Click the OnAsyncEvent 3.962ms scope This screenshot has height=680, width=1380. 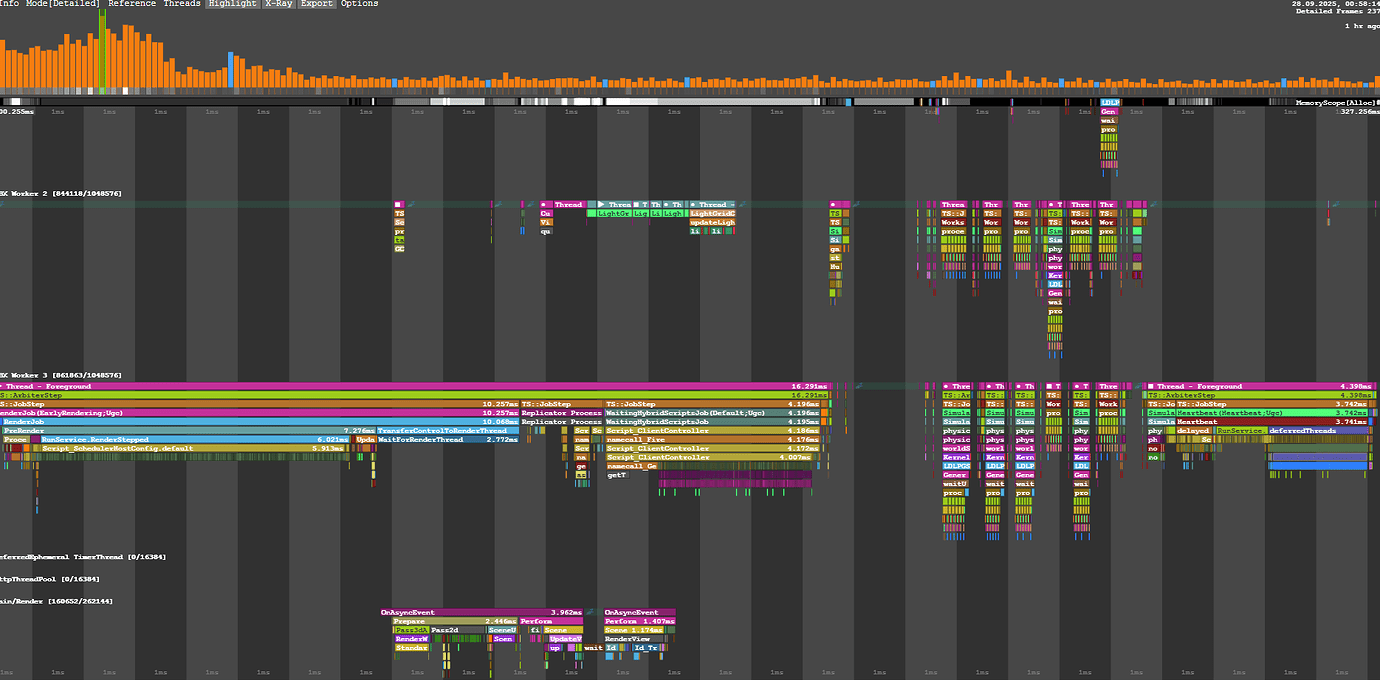(x=481, y=612)
